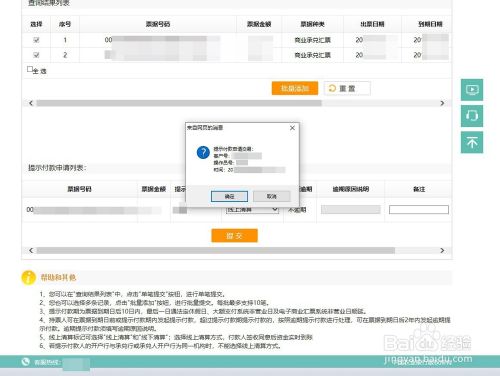The height and width of the screenshot is (376, 500).
Task: Cancel the dialog with 取消 button
Action: (x=272, y=196)
